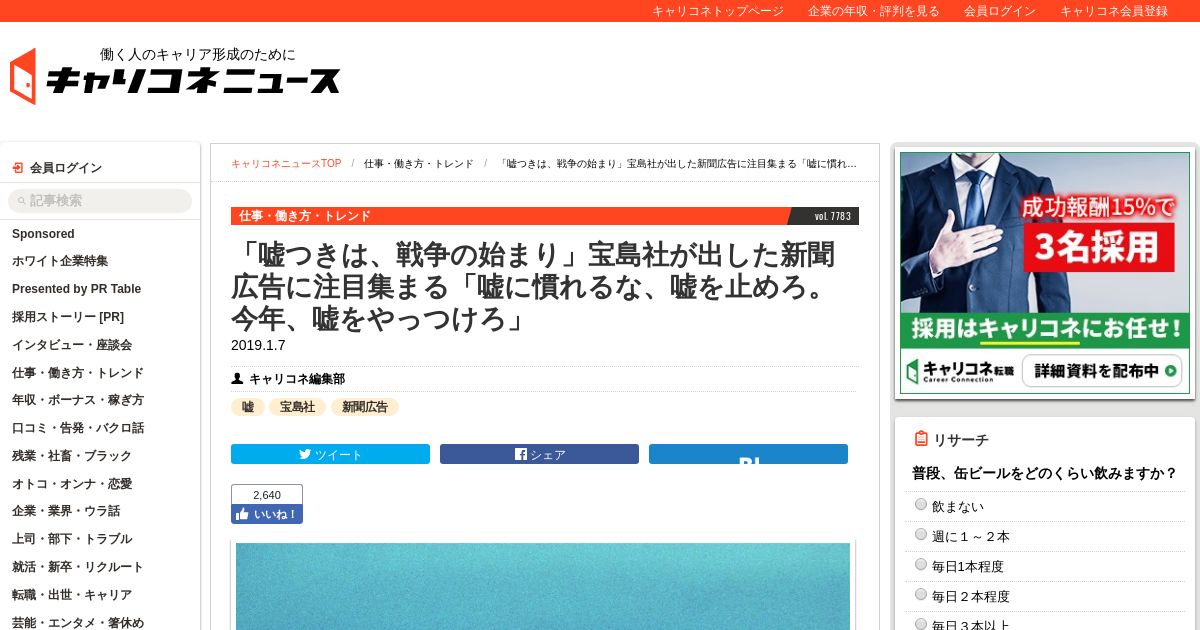Click the member login icon in sidebar
Image resolution: width=1200 pixels, height=630 pixels.
point(17,168)
